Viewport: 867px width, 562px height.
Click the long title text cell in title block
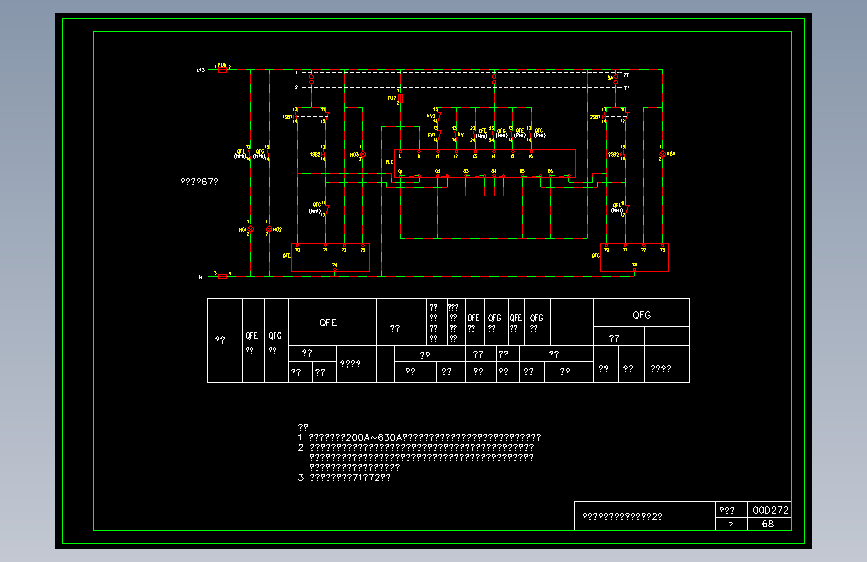pos(645,516)
